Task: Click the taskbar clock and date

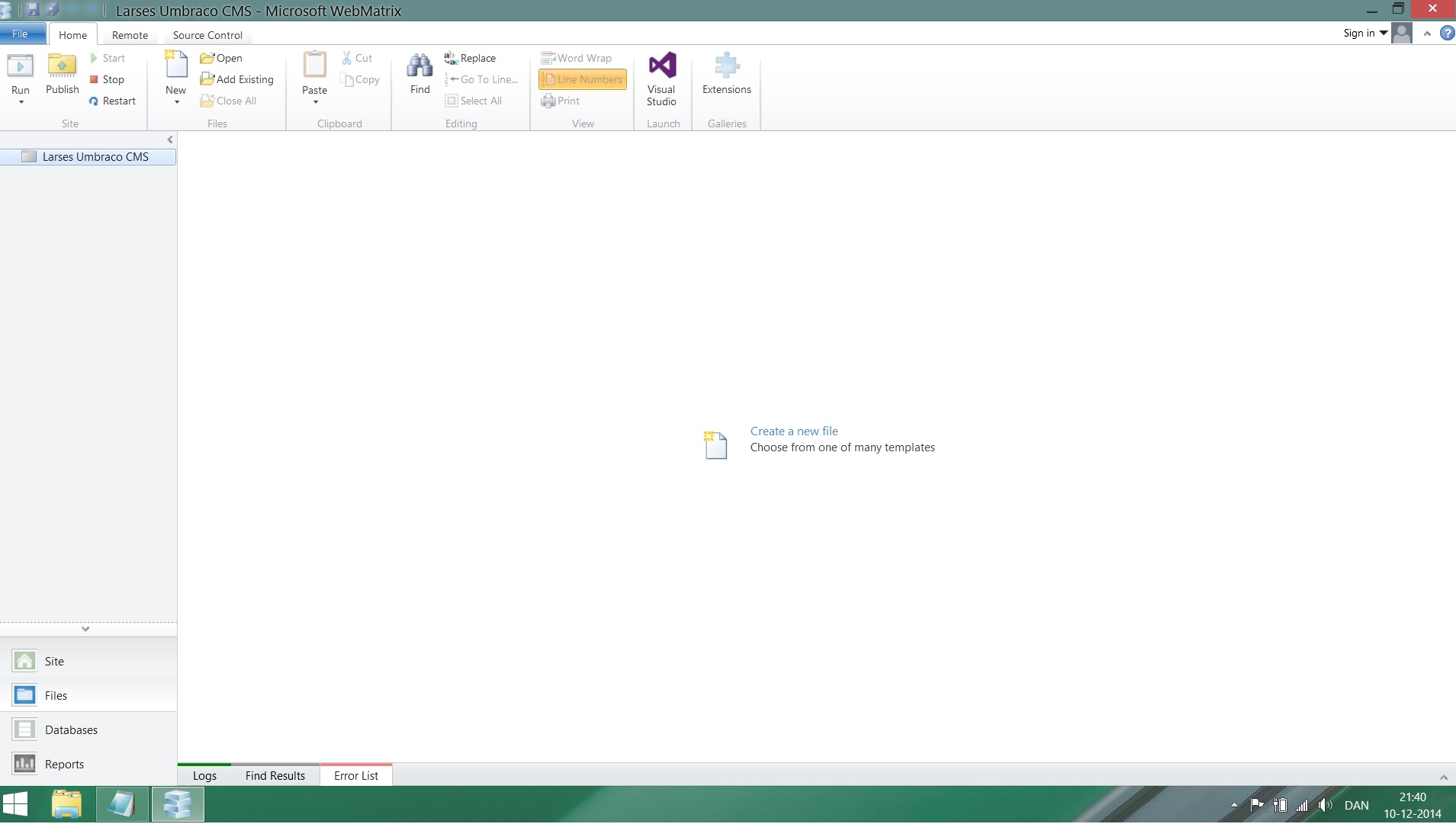Action: coord(1413,805)
